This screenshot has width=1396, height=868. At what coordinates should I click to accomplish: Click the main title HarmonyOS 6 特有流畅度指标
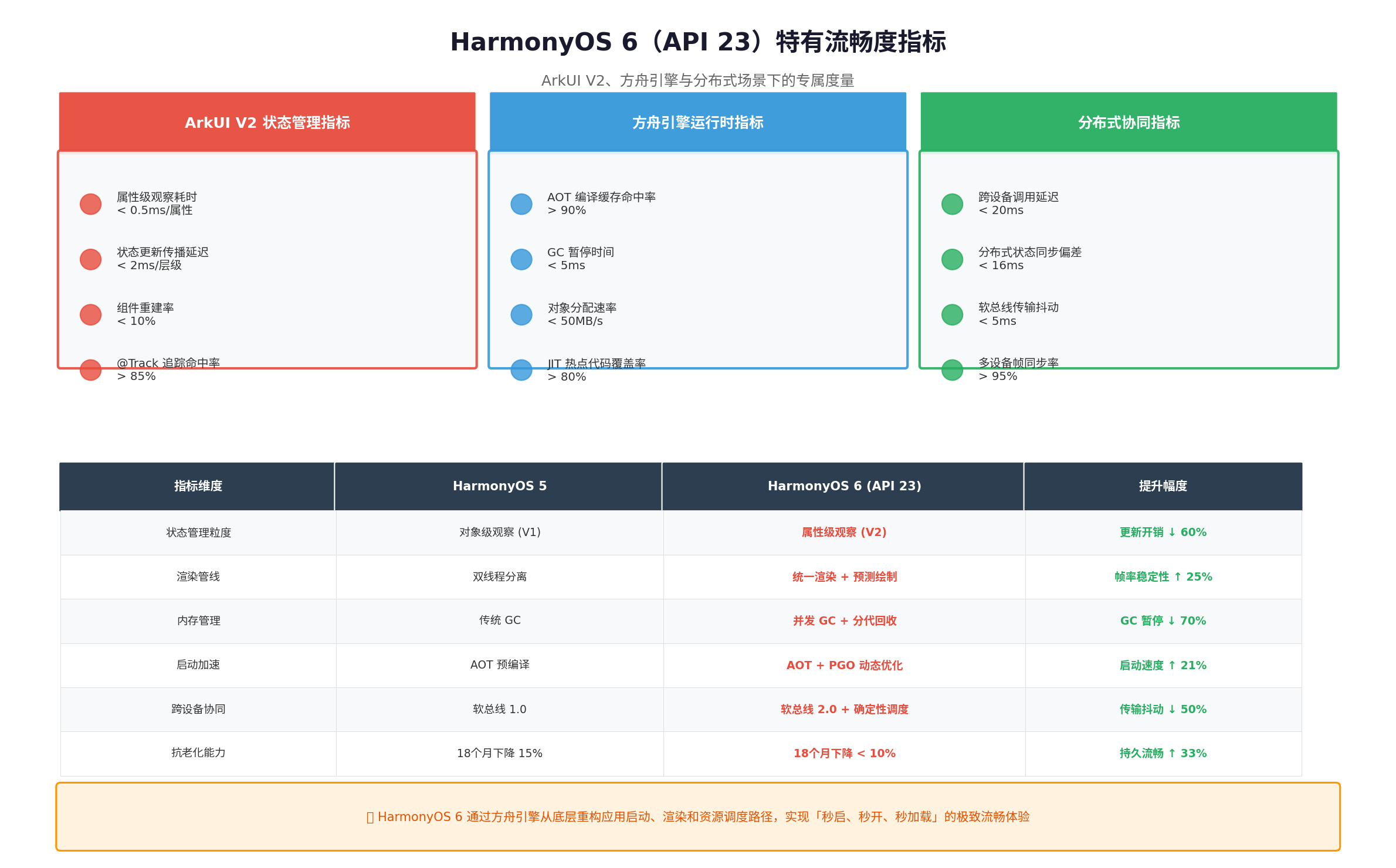[x=698, y=42]
